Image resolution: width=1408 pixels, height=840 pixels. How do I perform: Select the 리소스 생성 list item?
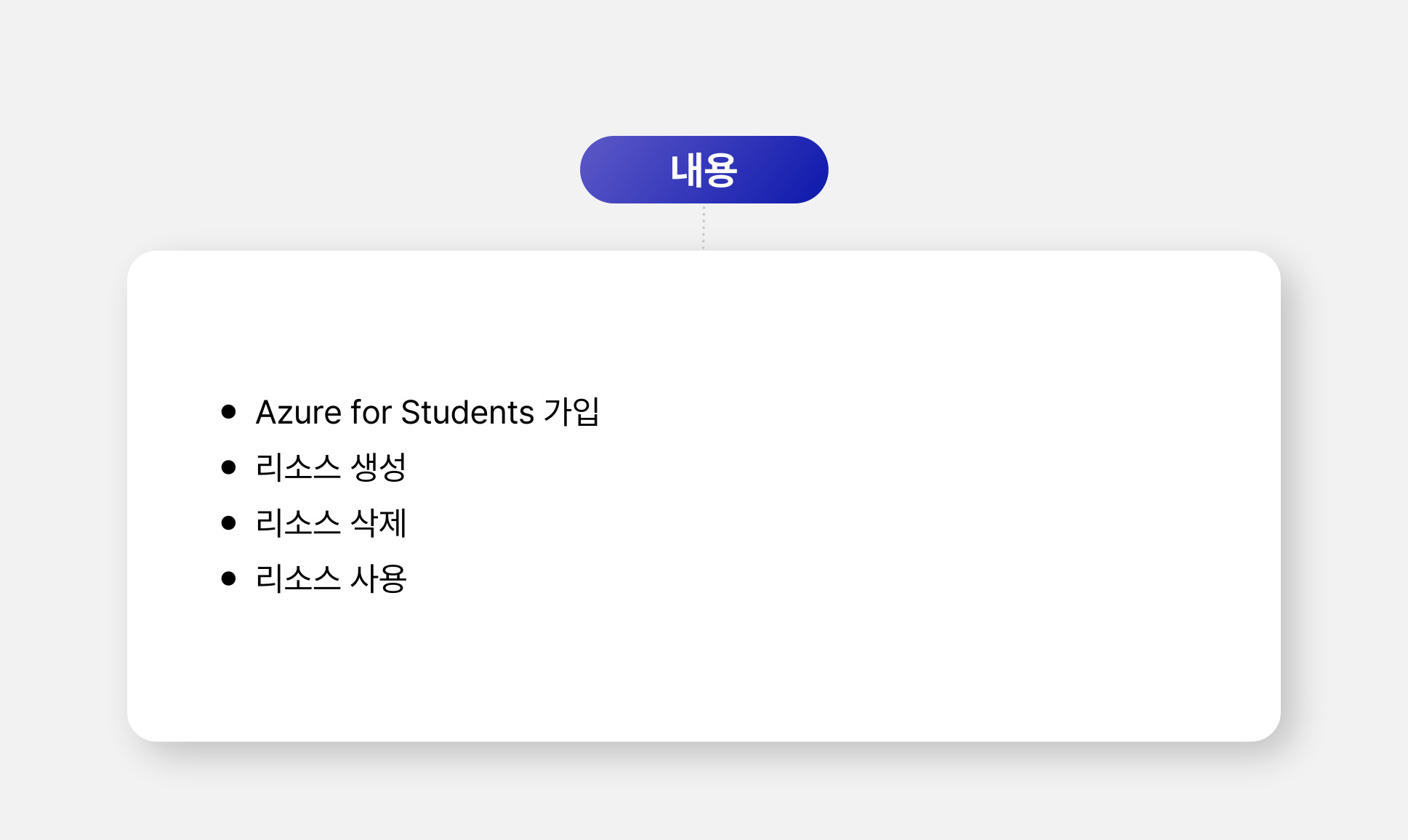pos(331,467)
